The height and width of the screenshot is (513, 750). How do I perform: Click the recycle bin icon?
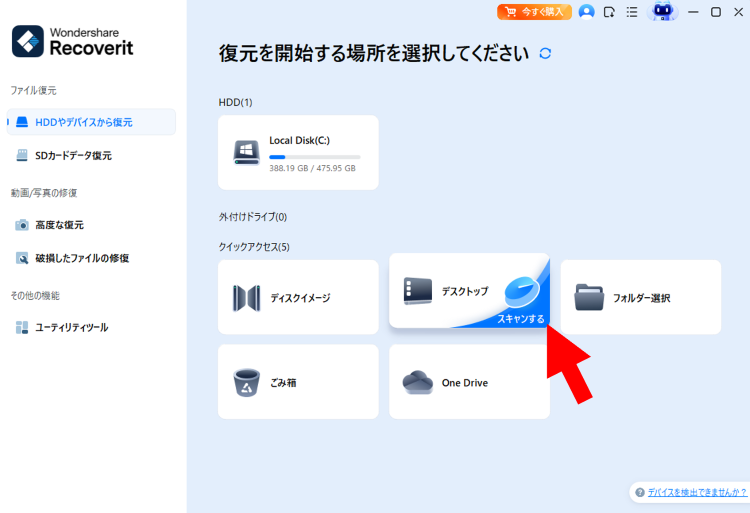[246, 382]
